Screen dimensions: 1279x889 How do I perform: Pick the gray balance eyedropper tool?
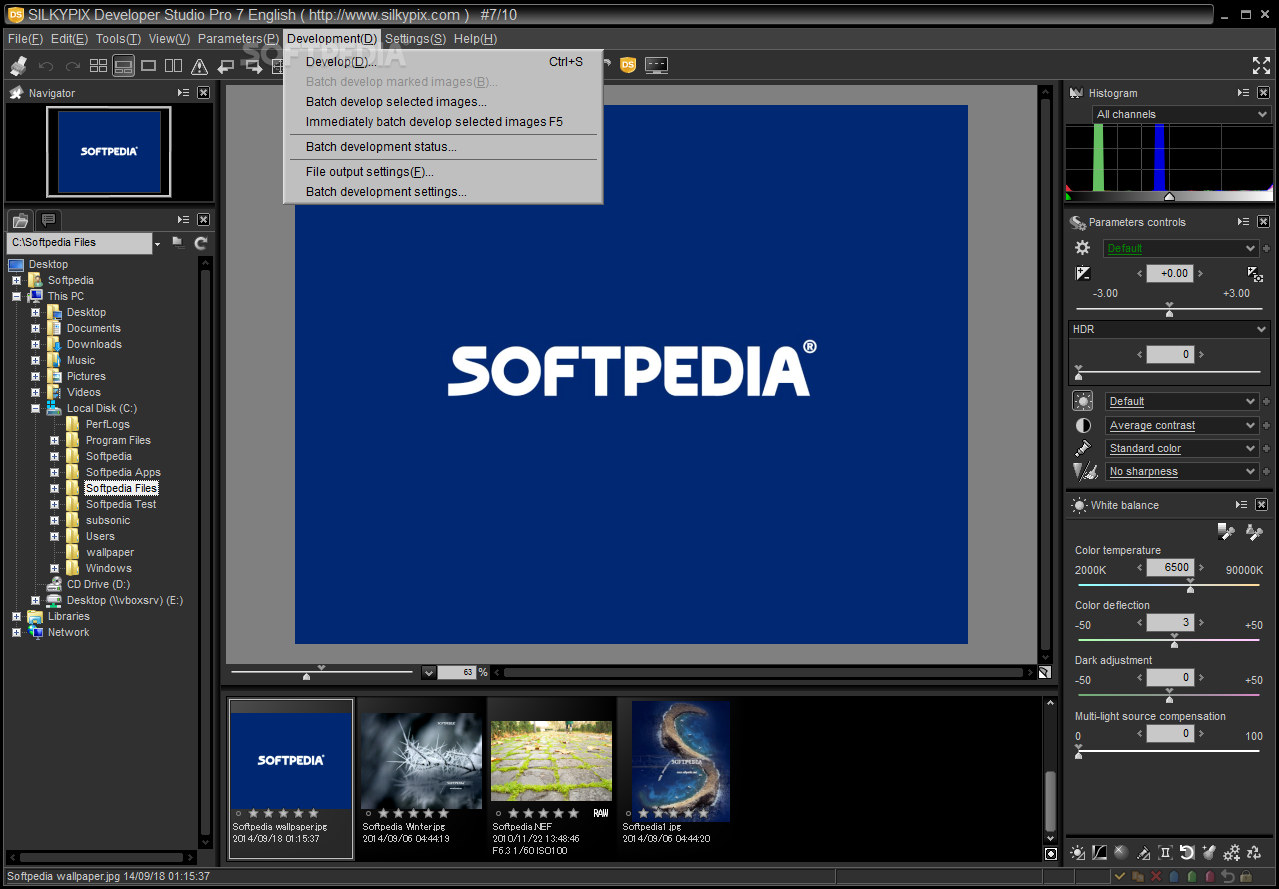pos(1226,531)
